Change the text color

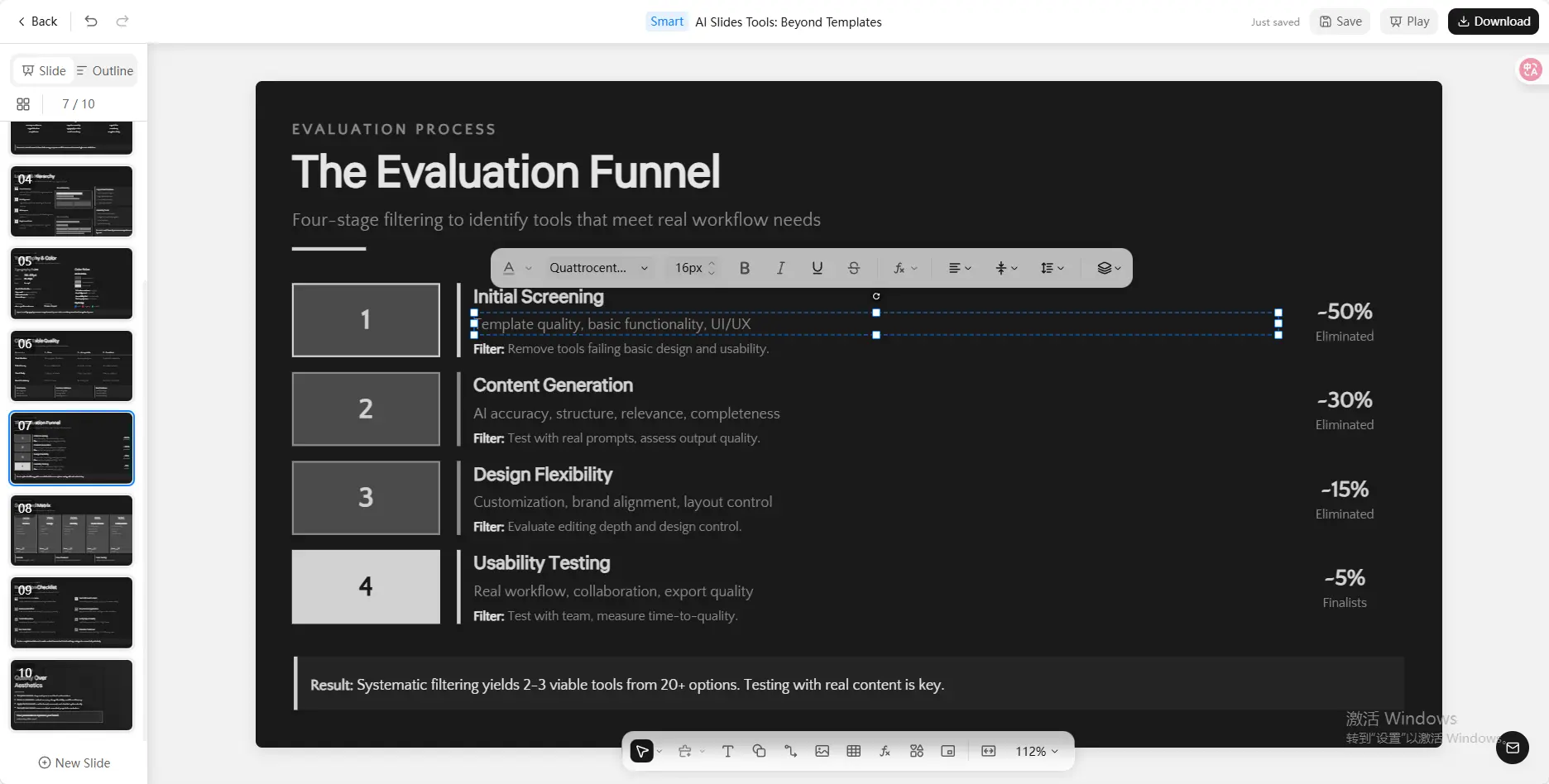(x=509, y=268)
